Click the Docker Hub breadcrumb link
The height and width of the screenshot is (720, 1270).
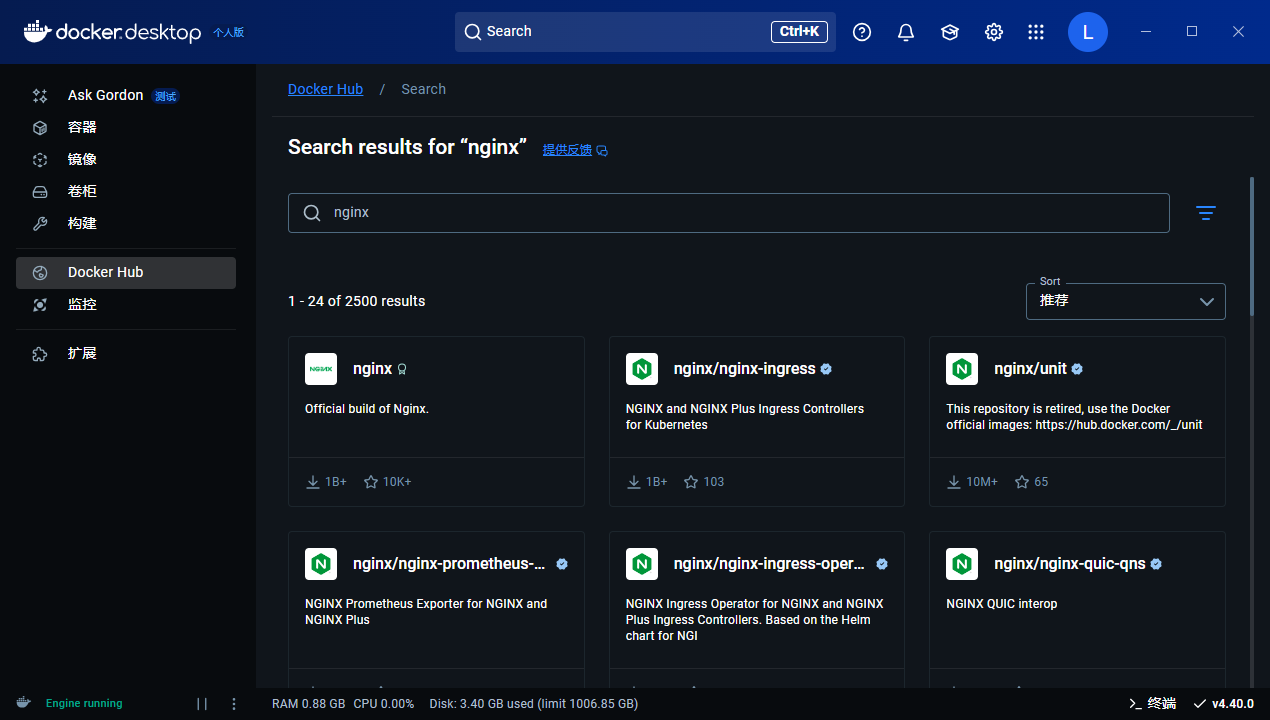click(x=325, y=89)
